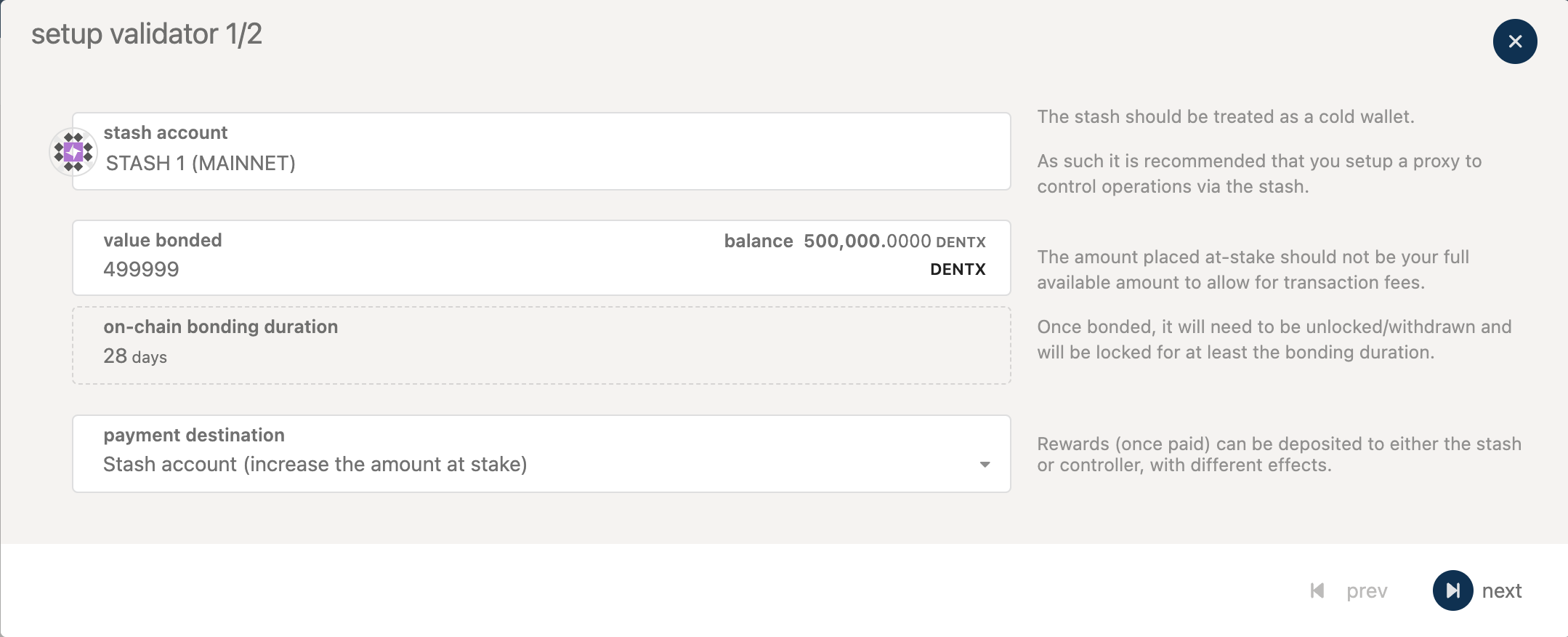Click the DENTX unit selector
The height and width of the screenshot is (637, 1568).
pyautogui.click(x=958, y=270)
